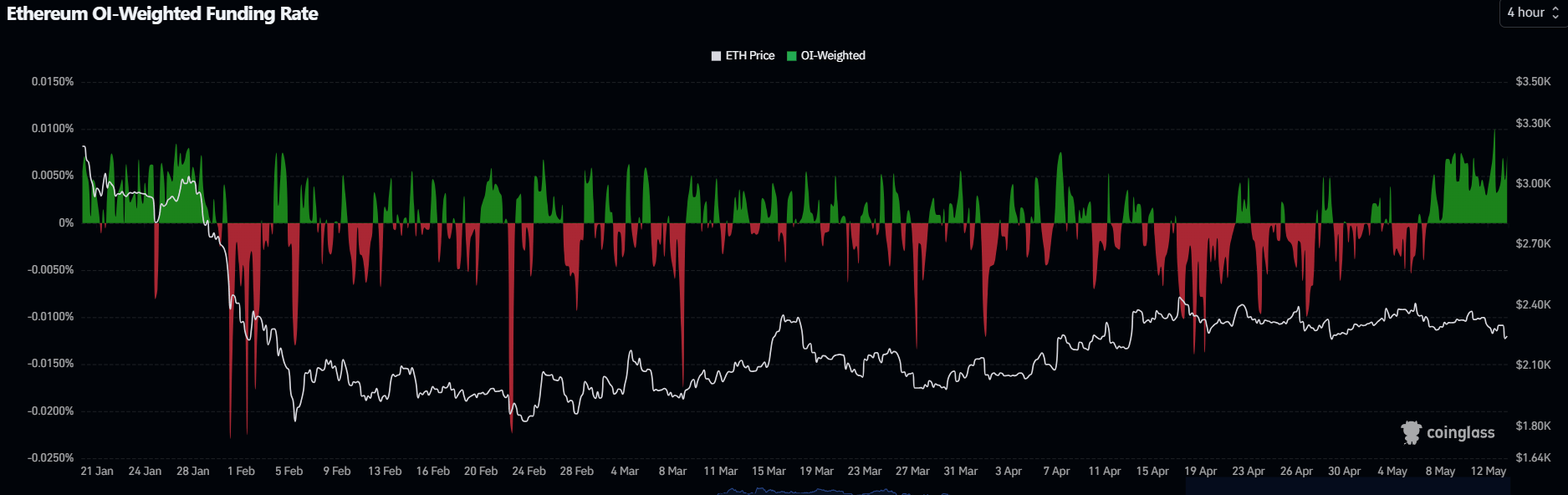Screen dimensions: 1568x495
Task: Click the up-down chevron beside 4 hour
Action: [1555, 13]
